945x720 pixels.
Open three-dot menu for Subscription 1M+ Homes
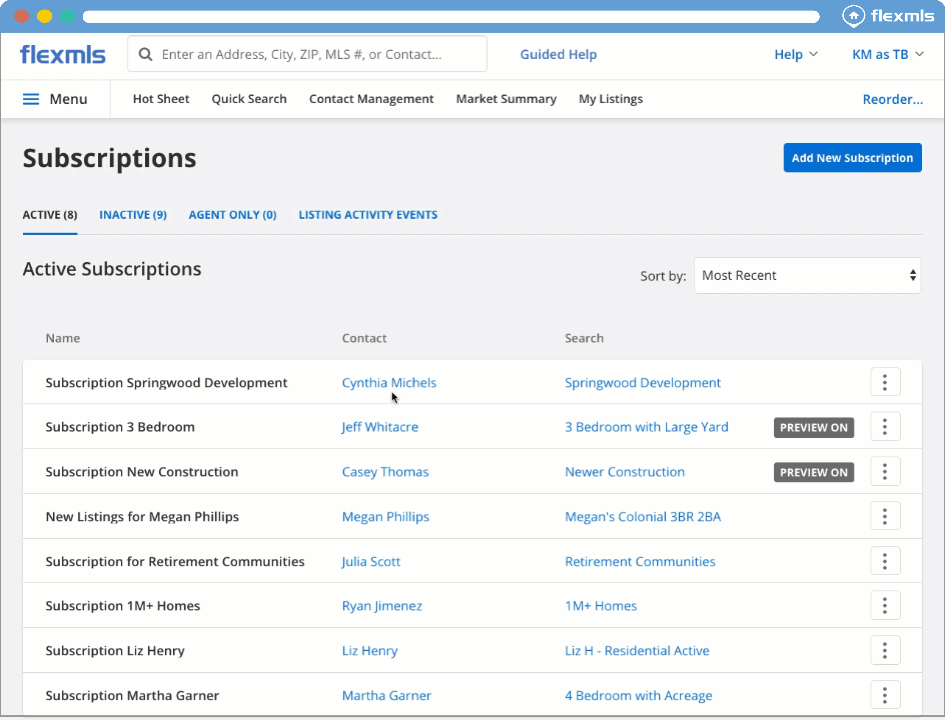click(885, 605)
